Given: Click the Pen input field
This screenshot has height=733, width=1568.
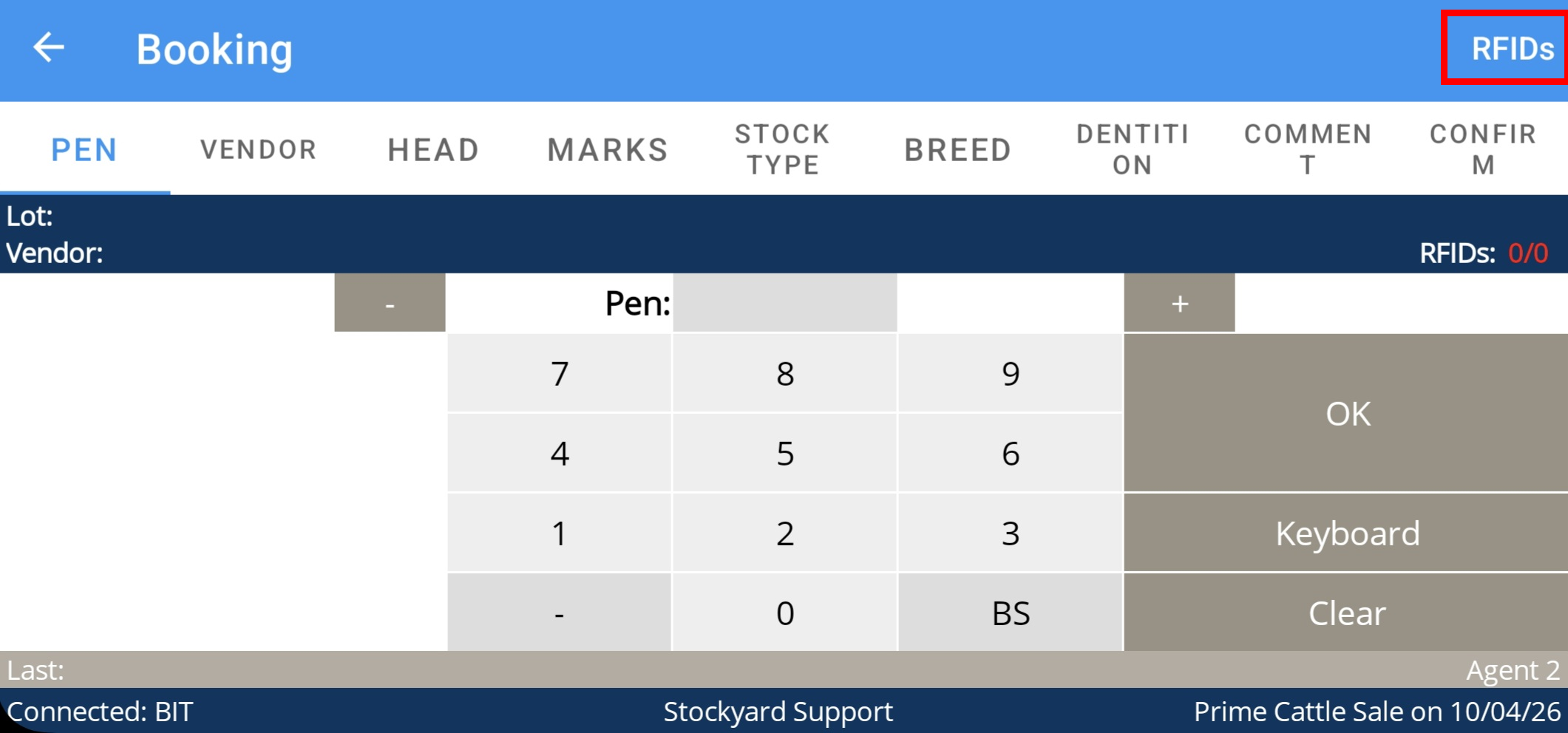Looking at the screenshot, I should [784, 303].
